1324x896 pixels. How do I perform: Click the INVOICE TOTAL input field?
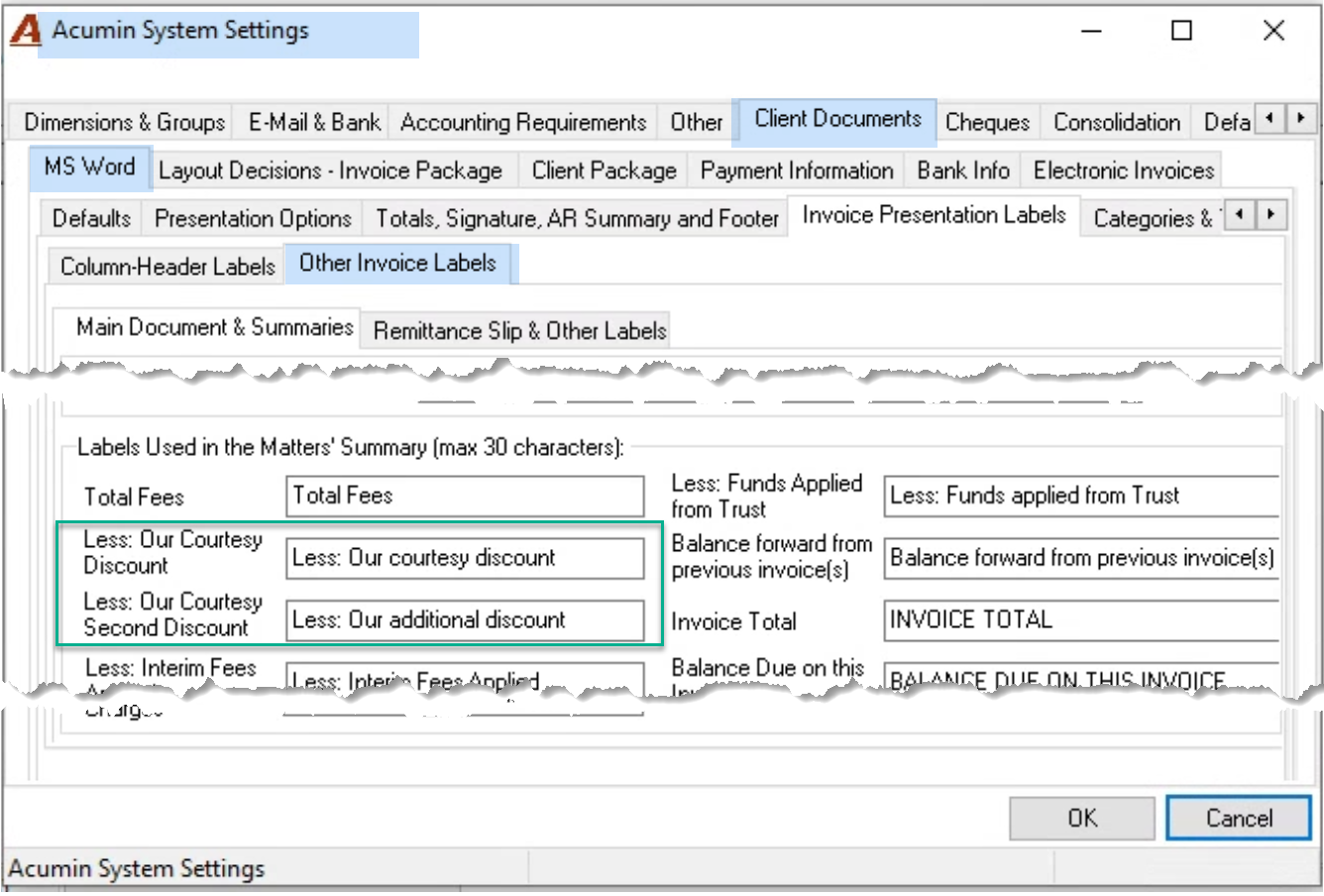click(1082, 620)
